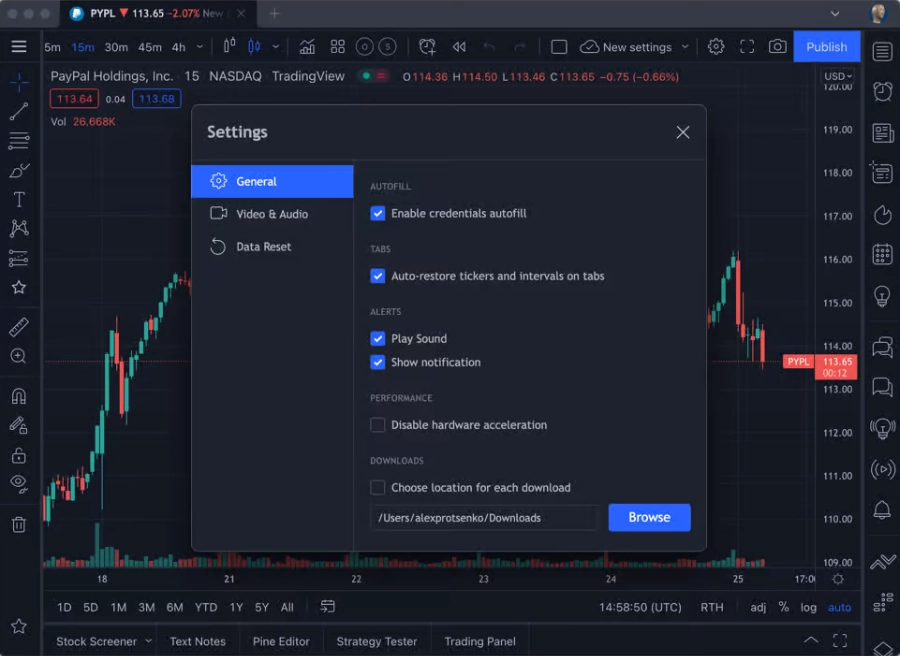The image size is (900, 656).
Task: Enable Disable hardware acceleration
Action: point(377,425)
